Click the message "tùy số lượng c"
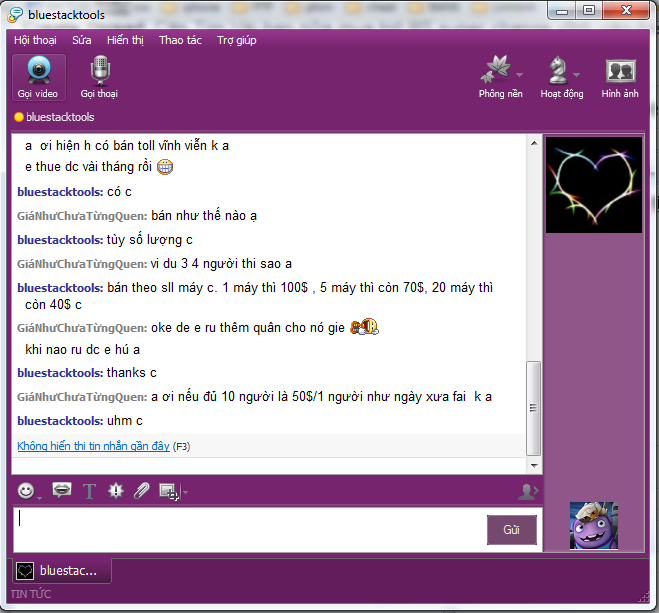The height and width of the screenshot is (613, 659). (x=150, y=240)
